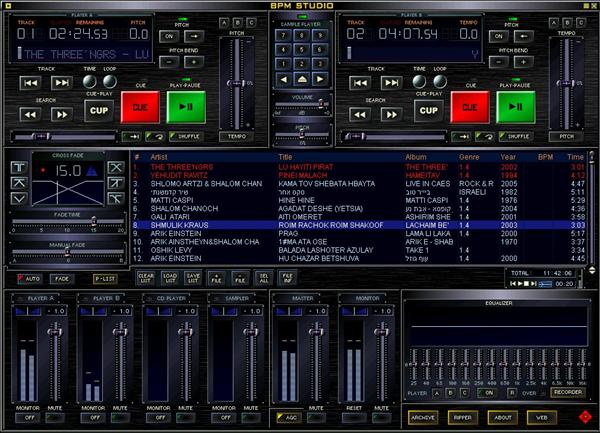Click RESET on the Monitor channel

click(354, 418)
